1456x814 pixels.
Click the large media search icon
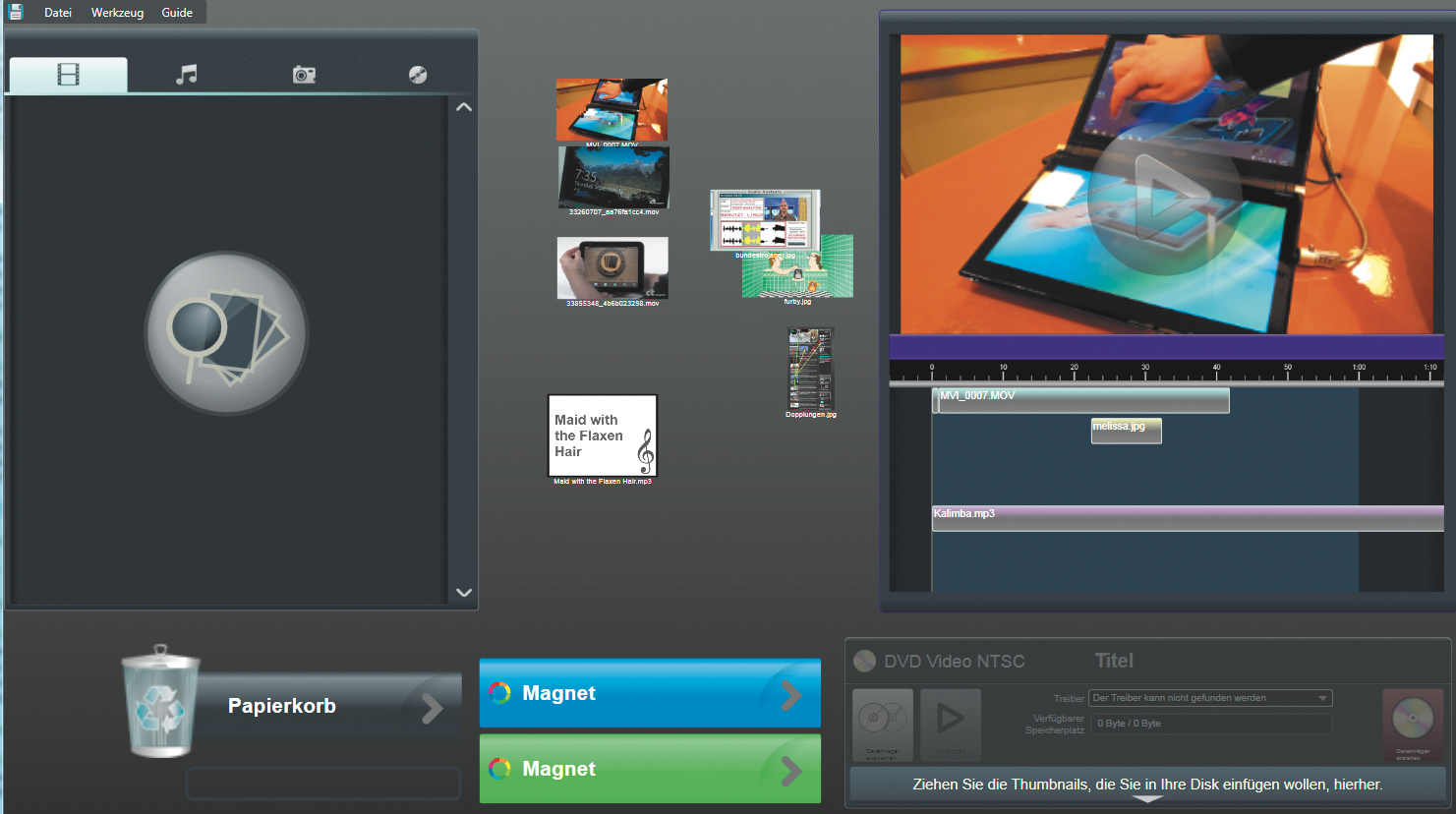coord(226,333)
